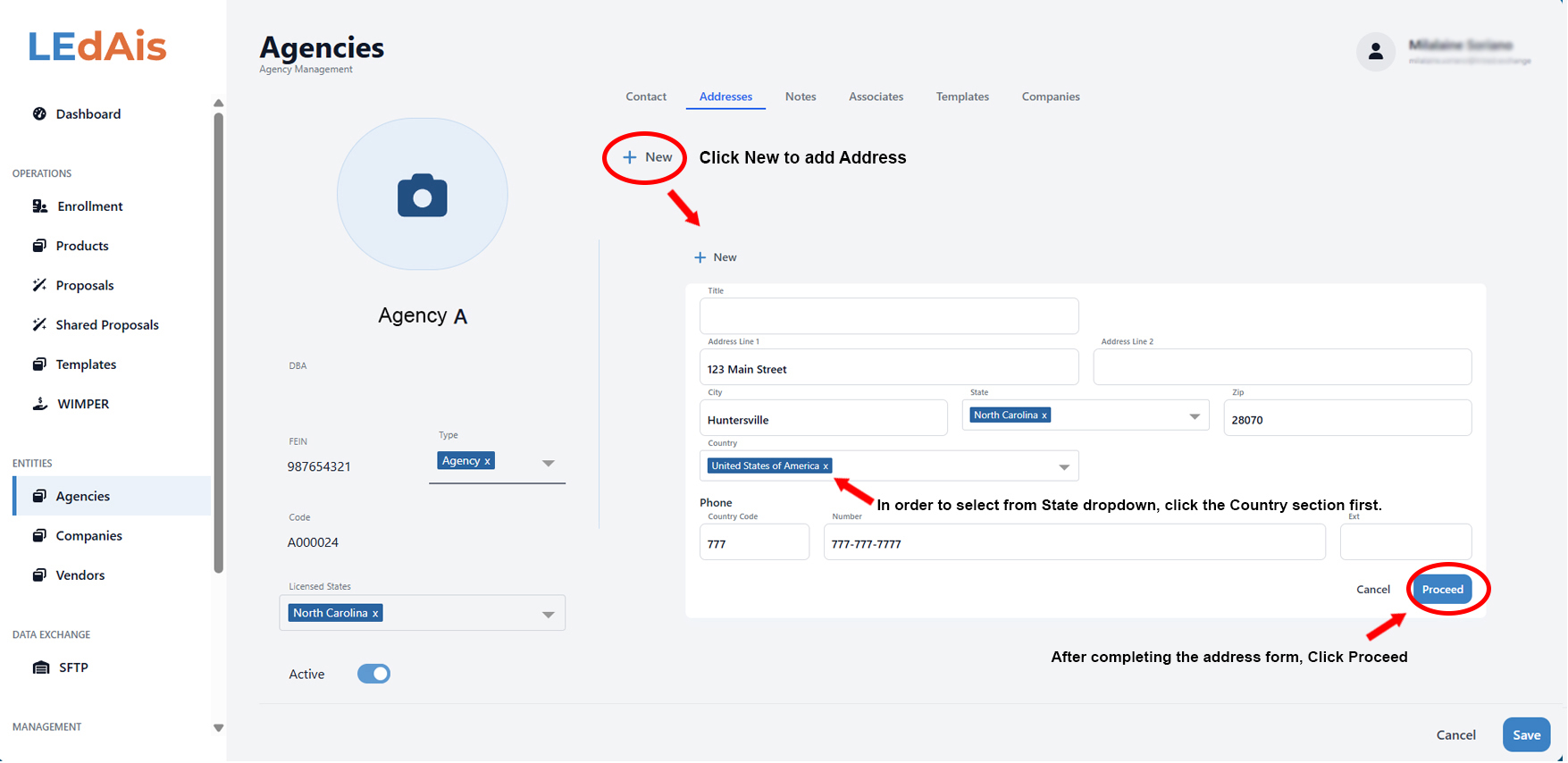Click the Products icon
Image resolution: width=1568 pixels, height=763 pixels.
(39, 246)
